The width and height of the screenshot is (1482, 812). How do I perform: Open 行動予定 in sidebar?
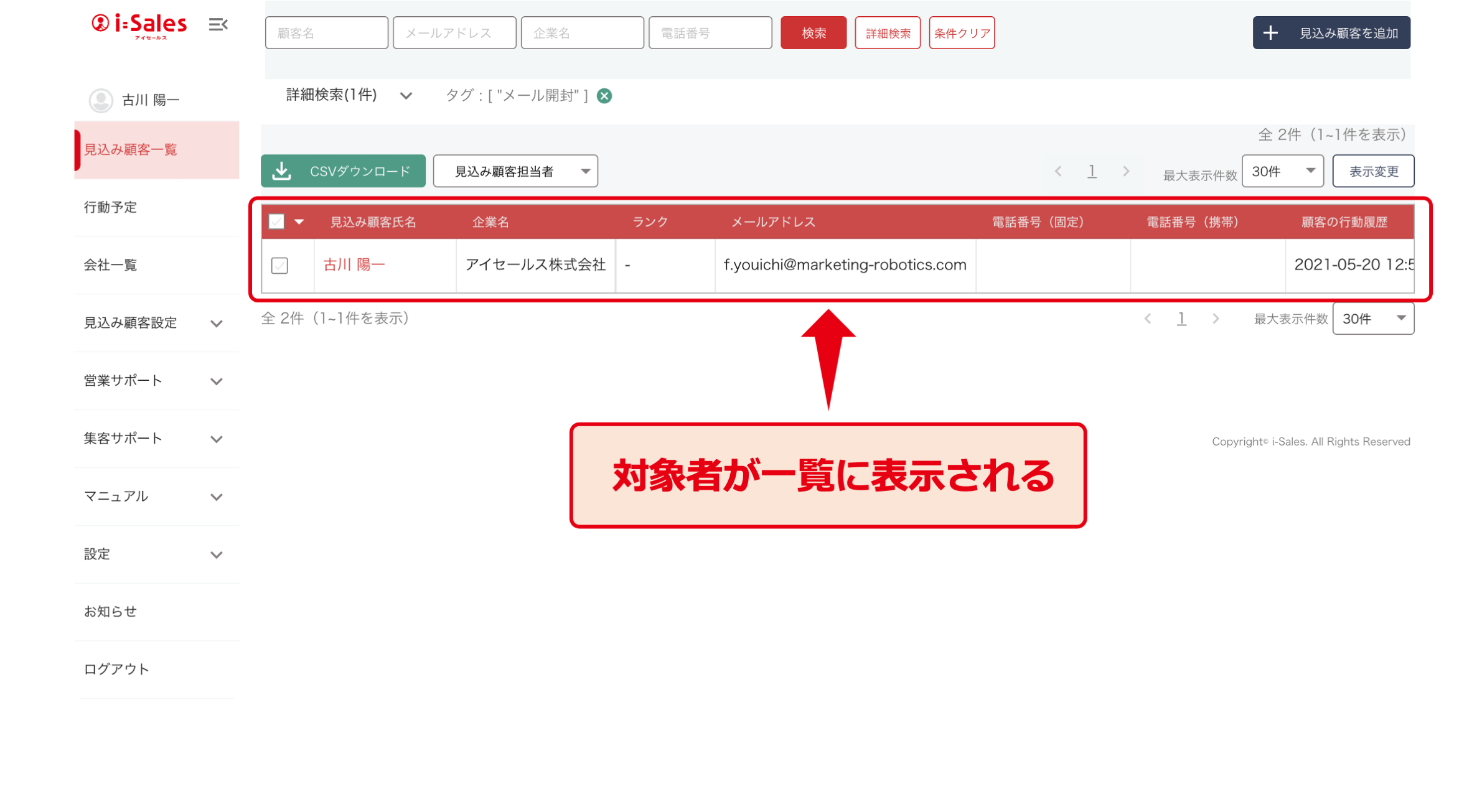pos(111,207)
